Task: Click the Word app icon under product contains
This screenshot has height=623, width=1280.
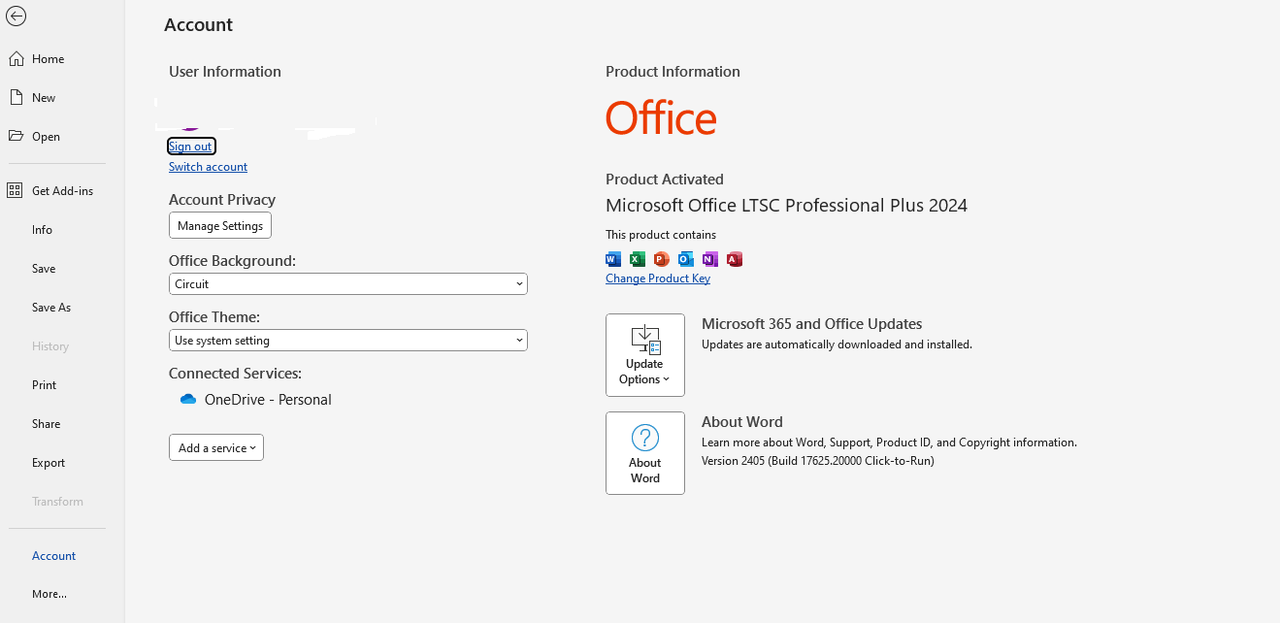Action: [613, 259]
